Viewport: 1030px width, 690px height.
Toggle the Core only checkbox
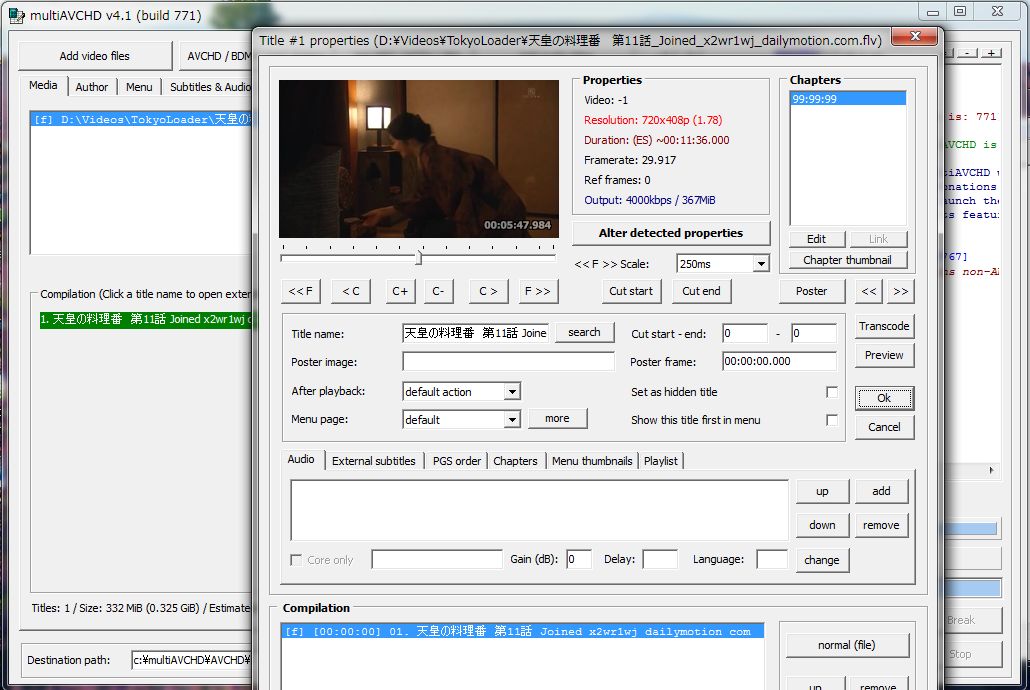(x=296, y=560)
